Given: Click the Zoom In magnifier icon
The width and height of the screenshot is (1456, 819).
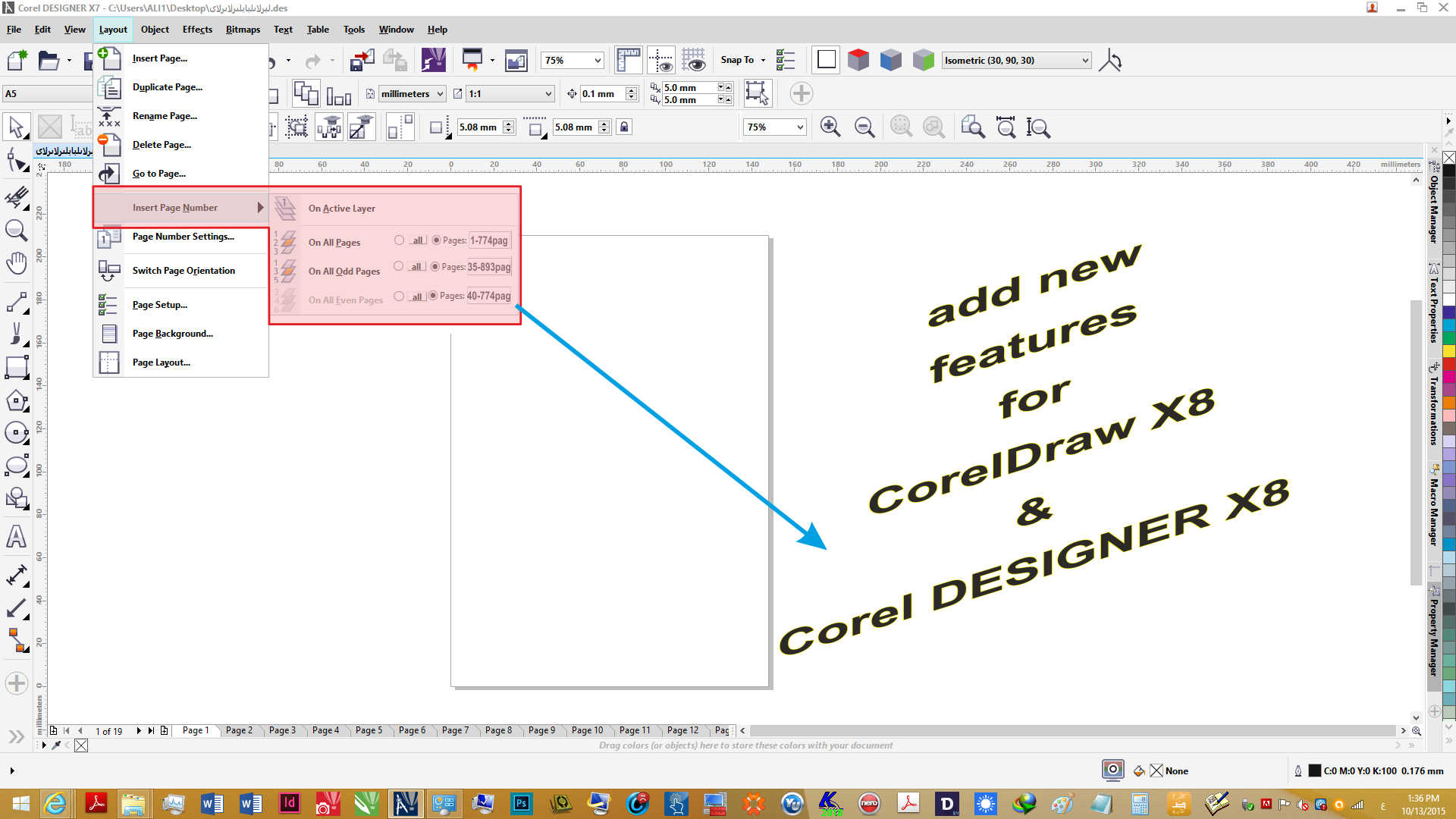Looking at the screenshot, I should tap(830, 127).
